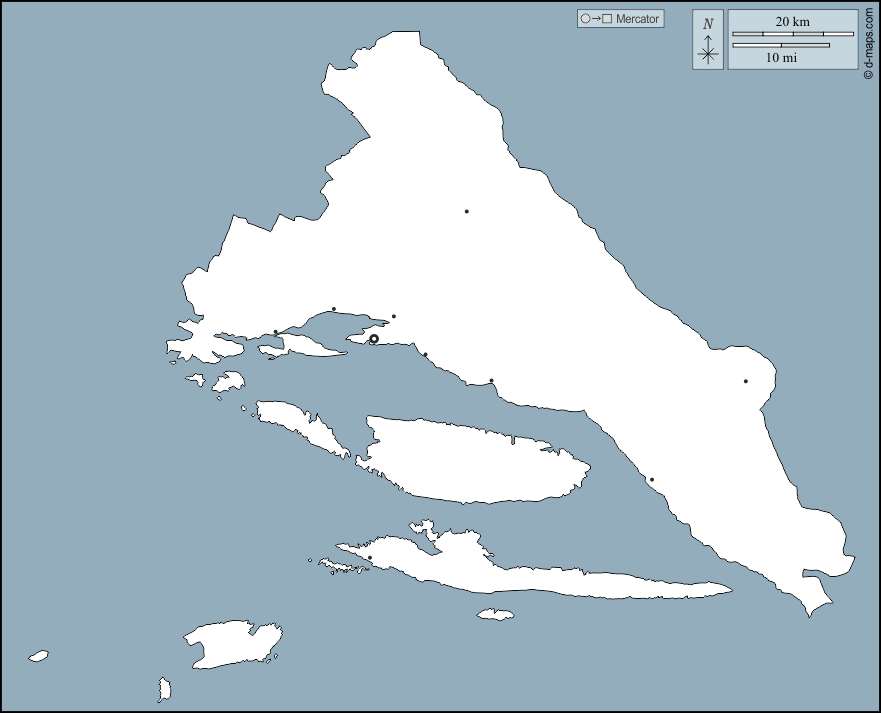The width and height of the screenshot is (881, 713).
Task: Click the city dot north of the bay
Action: click(334, 309)
